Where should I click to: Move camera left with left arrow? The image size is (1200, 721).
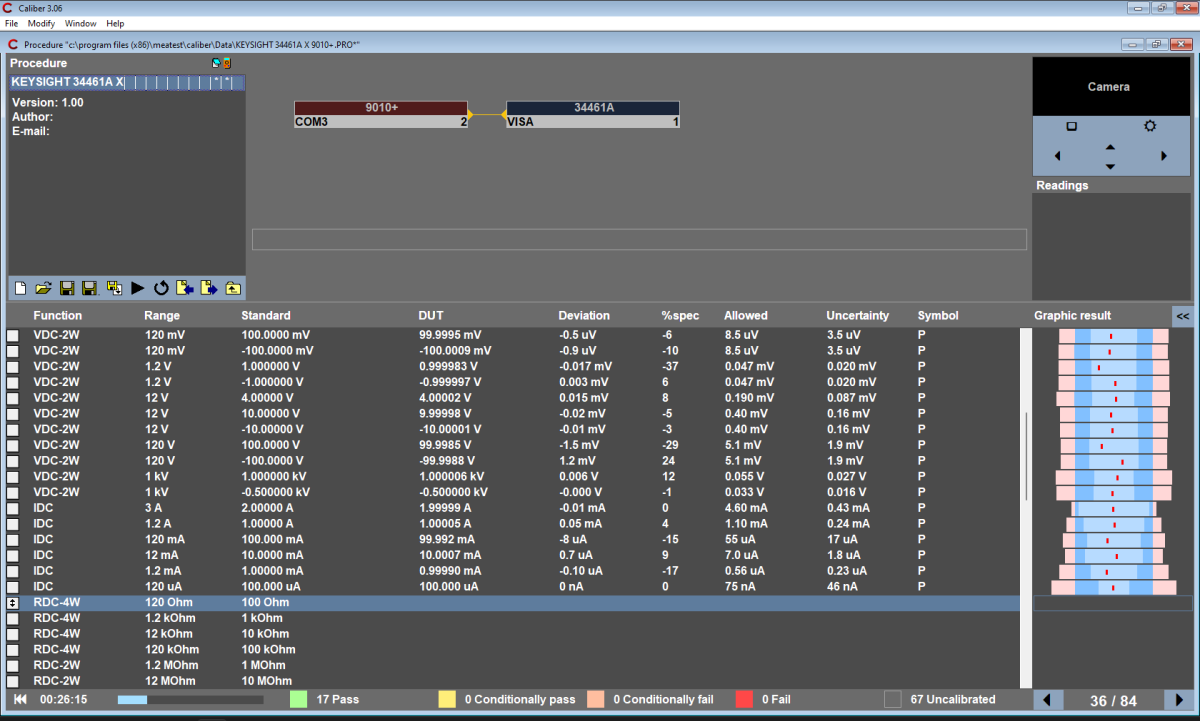pos(1058,156)
